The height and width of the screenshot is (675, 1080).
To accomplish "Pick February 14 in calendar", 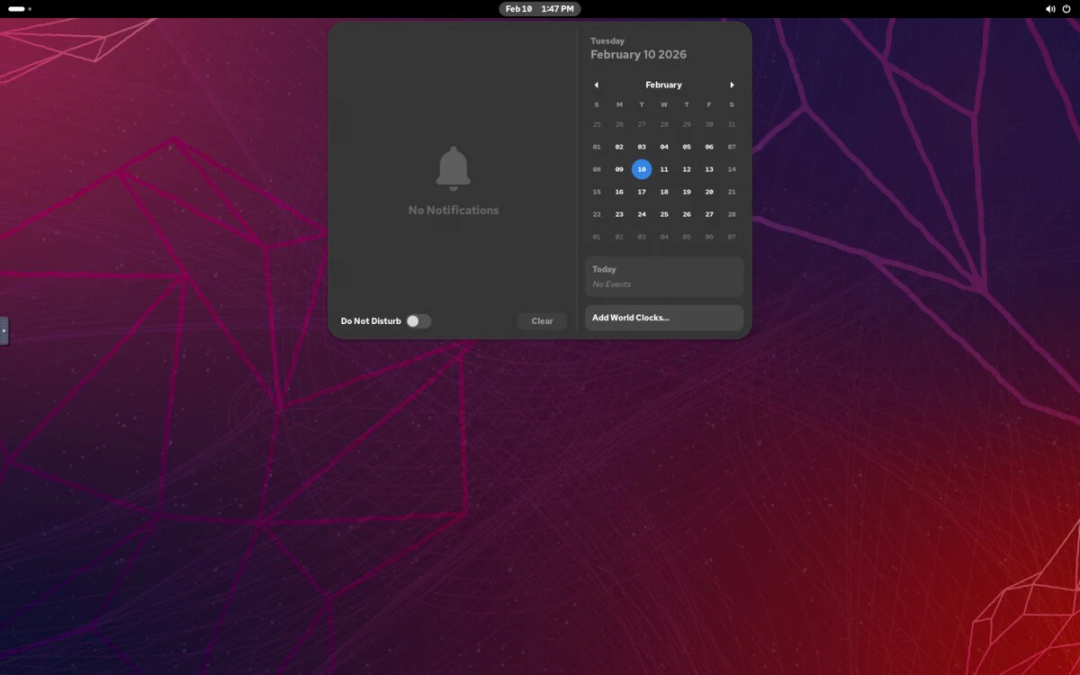I will point(731,169).
